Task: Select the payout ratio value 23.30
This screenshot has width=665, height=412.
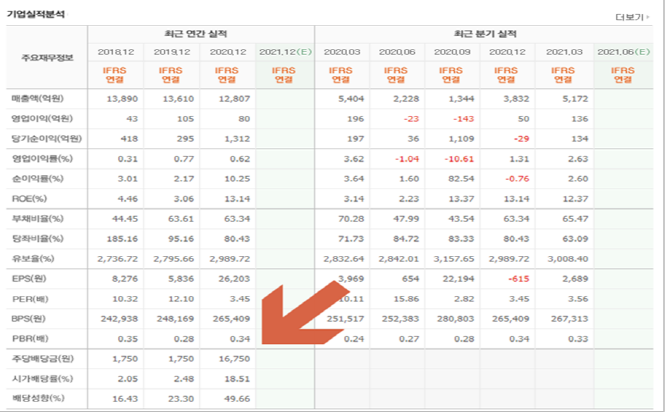Action: click(181, 398)
